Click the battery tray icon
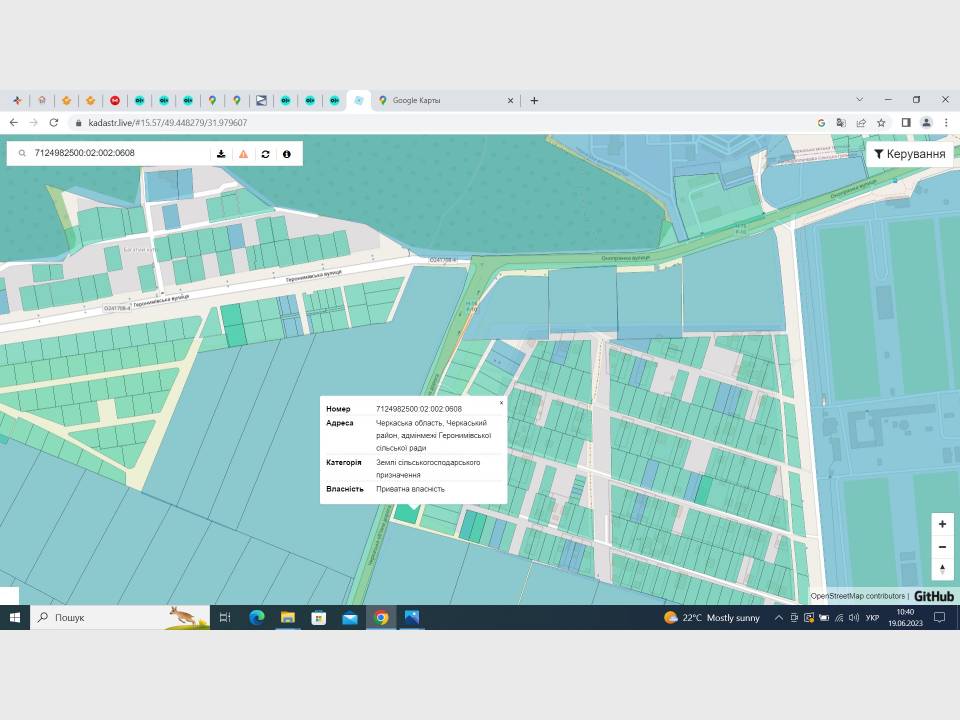The width and height of the screenshot is (960, 720). click(824, 618)
